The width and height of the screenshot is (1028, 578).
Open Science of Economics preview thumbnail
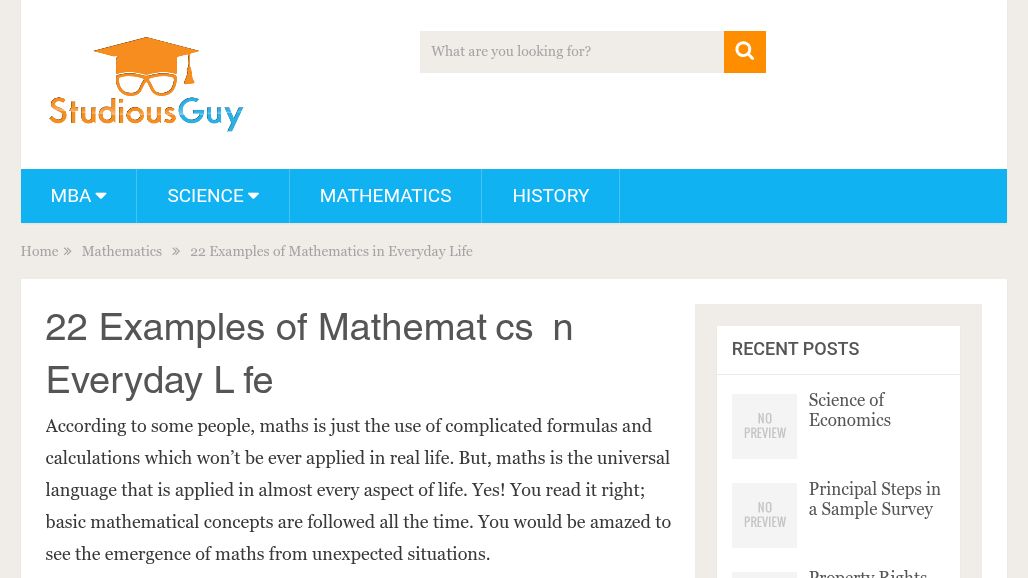coord(764,426)
